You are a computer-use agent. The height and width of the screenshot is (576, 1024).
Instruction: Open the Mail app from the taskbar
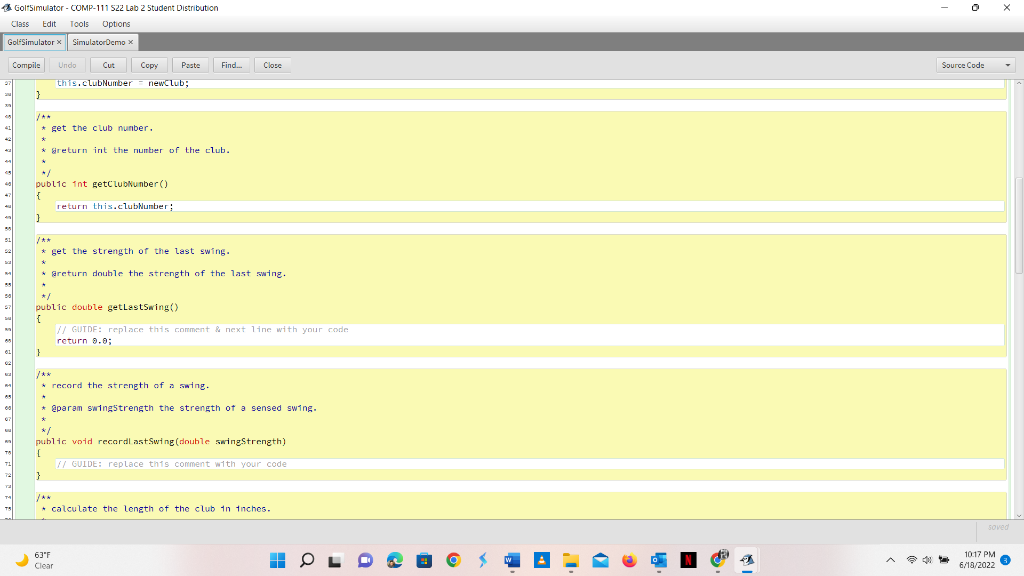pyautogui.click(x=600, y=560)
